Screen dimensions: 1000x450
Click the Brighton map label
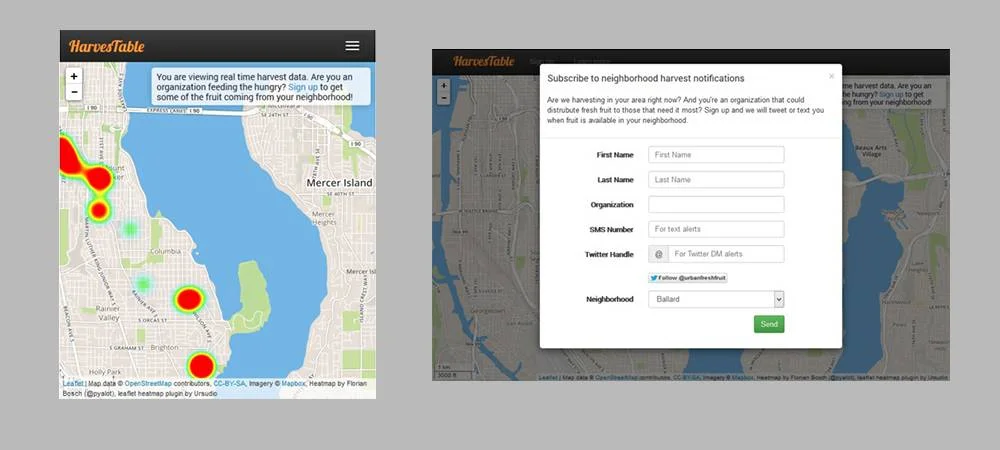pos(165,348)
